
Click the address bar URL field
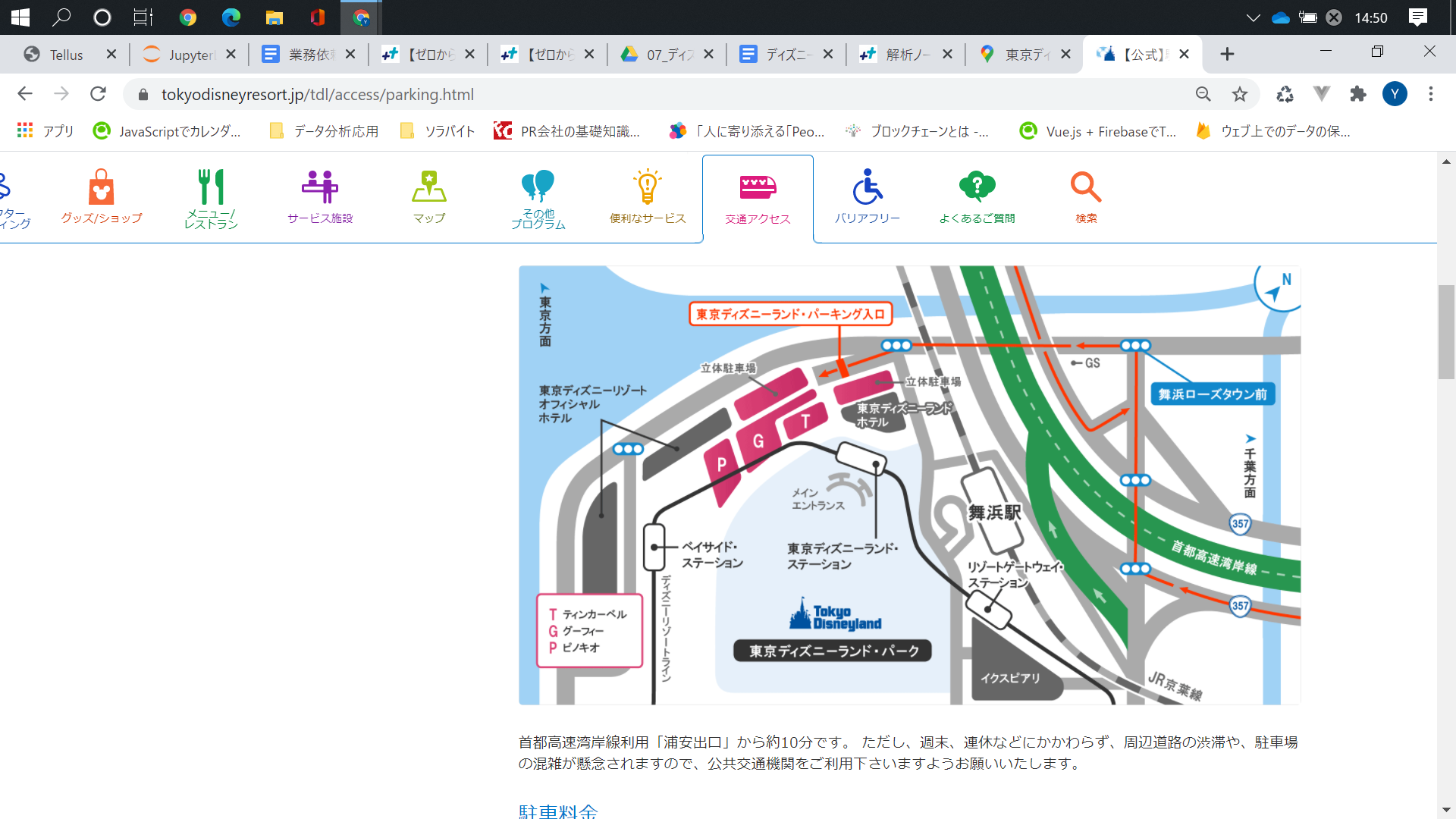(x=667, y=94)
